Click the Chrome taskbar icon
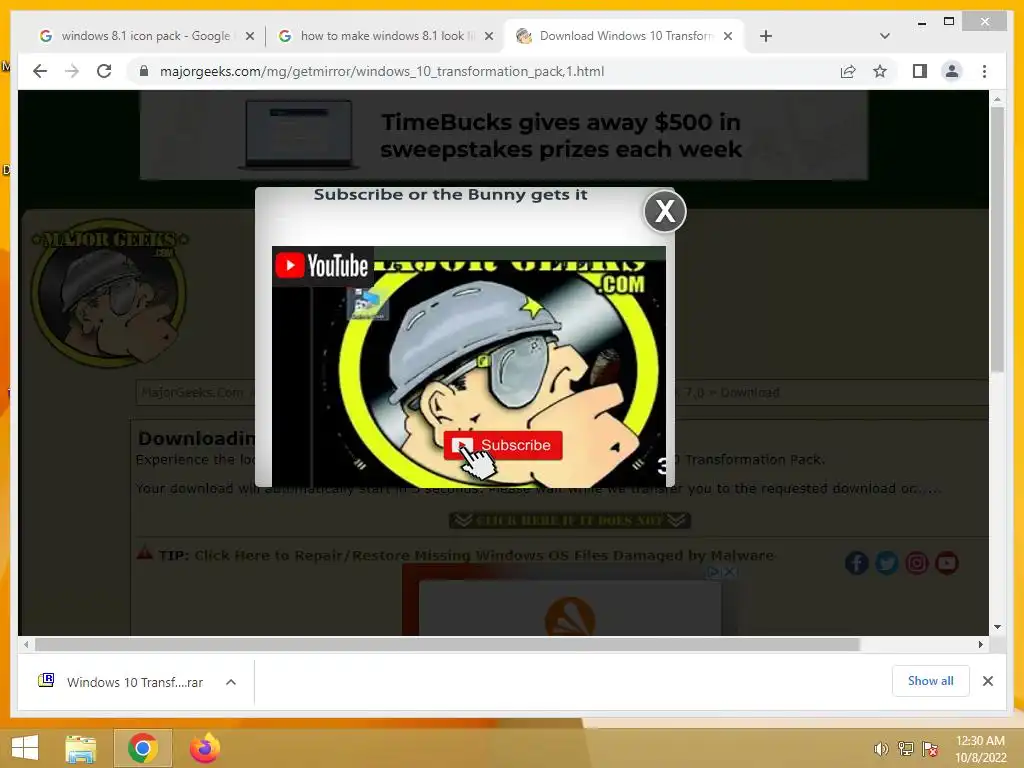The image size is (1024, 768). click(x=143, y=748)
